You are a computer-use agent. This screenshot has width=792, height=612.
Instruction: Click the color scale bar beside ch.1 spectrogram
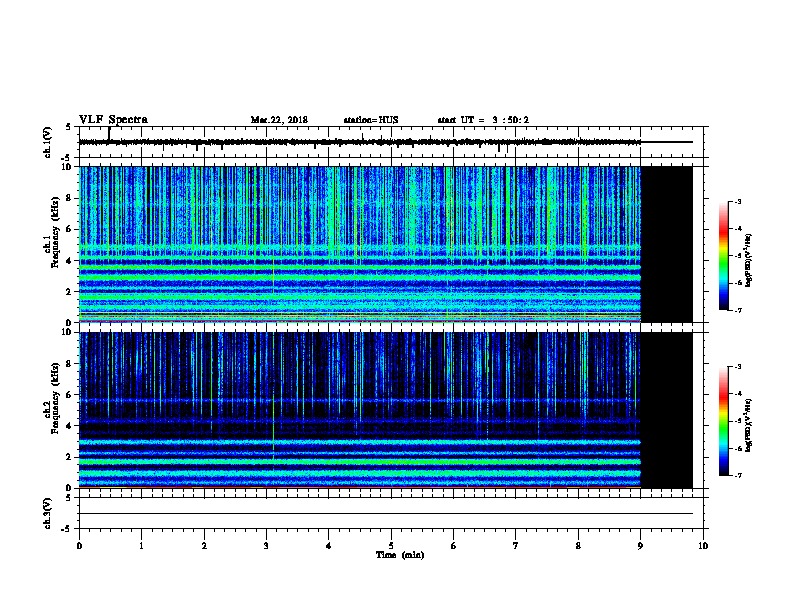(723, 256)
